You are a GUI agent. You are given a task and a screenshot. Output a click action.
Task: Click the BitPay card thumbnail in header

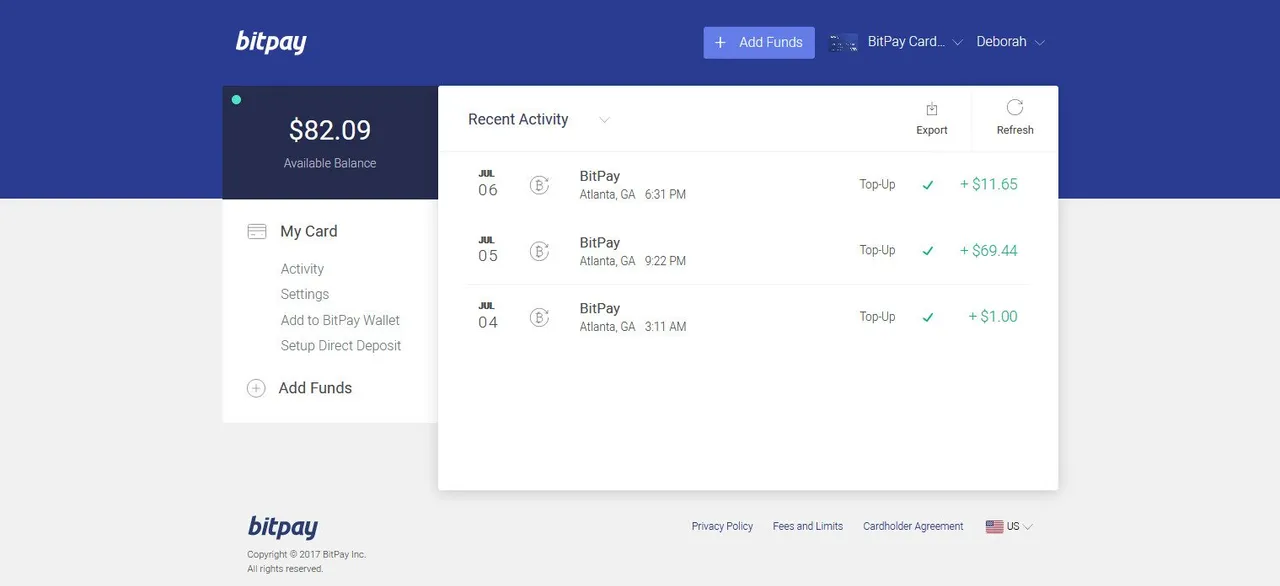844,42
